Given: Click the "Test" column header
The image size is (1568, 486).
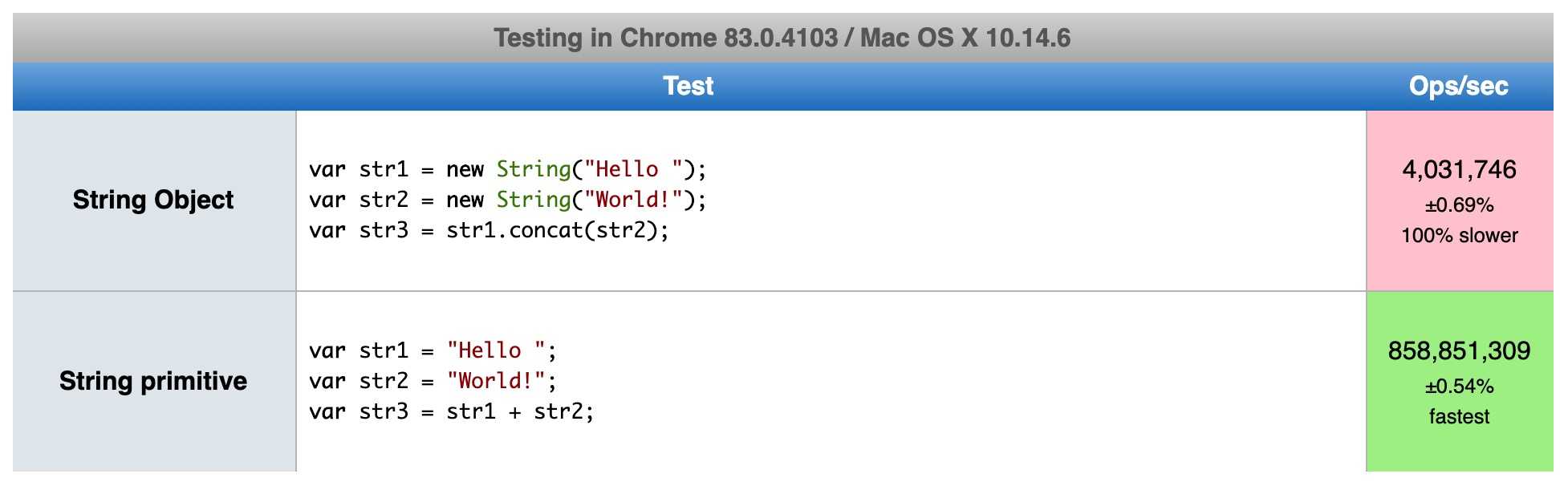Looking at the screenshot, I should (x=688, y=86).
